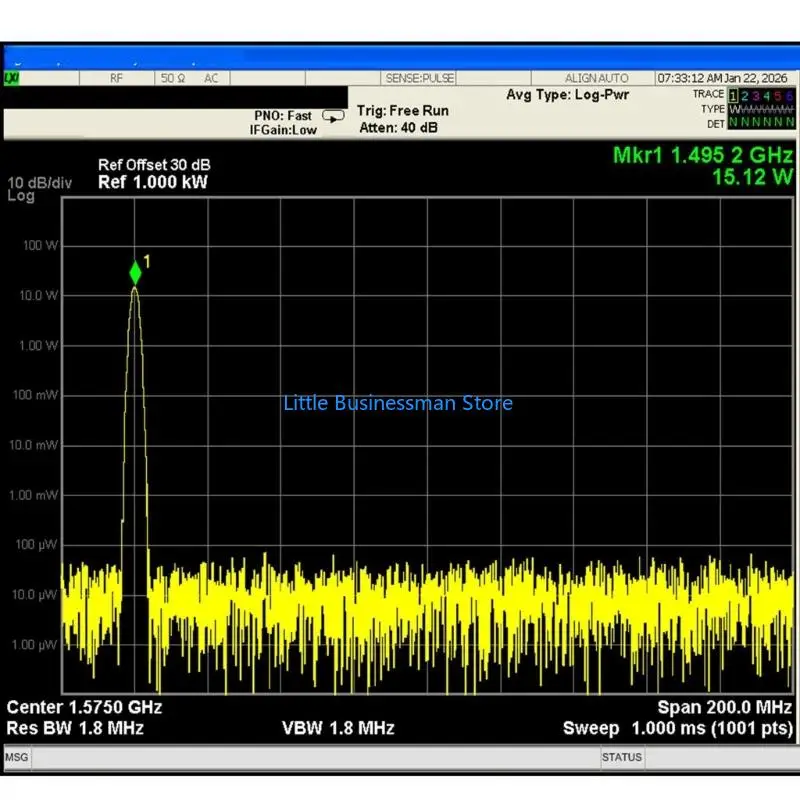The image size is (800, 800).
Task: Click the 100 W axis label
Action: [x=40, y=245]
